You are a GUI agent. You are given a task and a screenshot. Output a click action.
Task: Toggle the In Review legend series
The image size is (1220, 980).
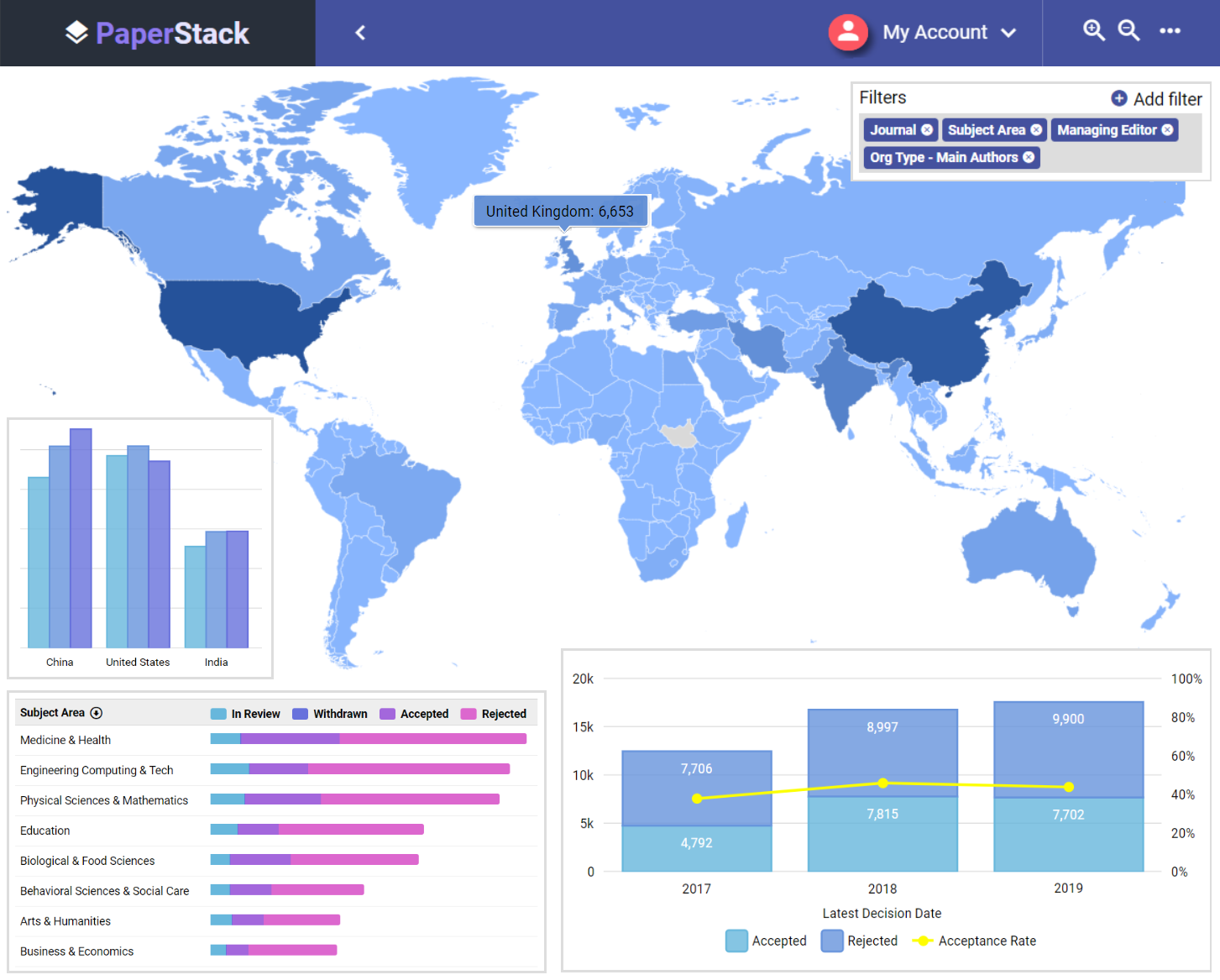[x=246, y=714]
